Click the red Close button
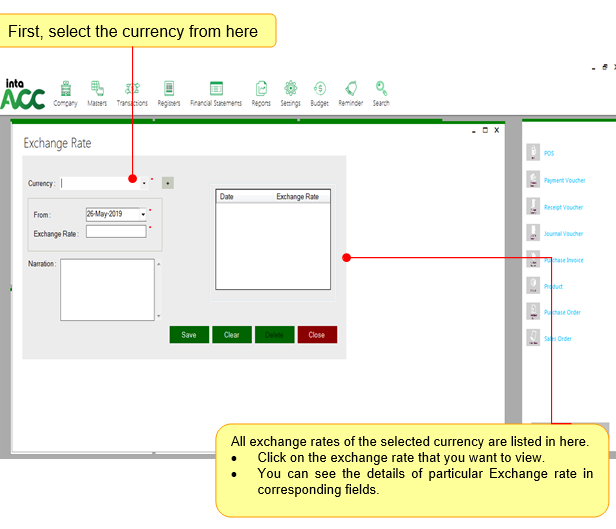 (317, 335)
